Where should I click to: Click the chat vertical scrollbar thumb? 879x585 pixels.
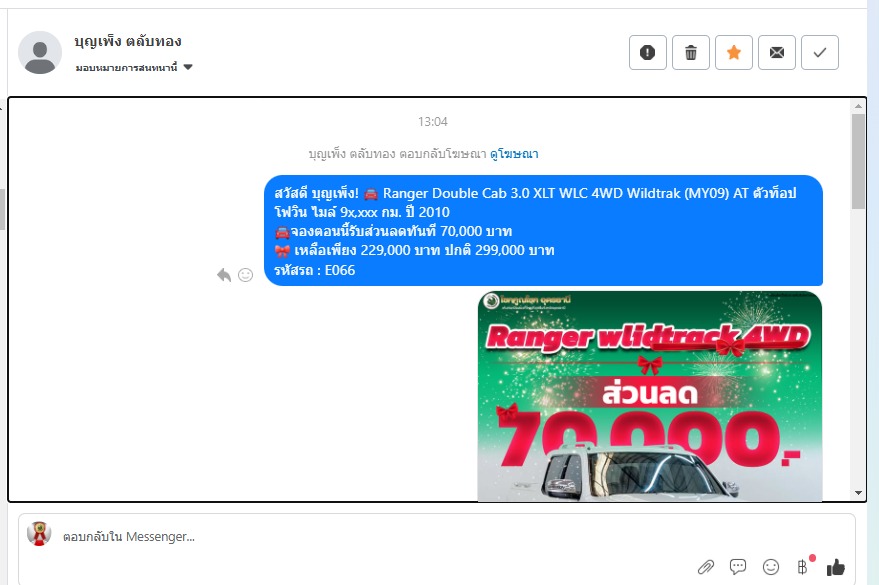coord(858,161)
